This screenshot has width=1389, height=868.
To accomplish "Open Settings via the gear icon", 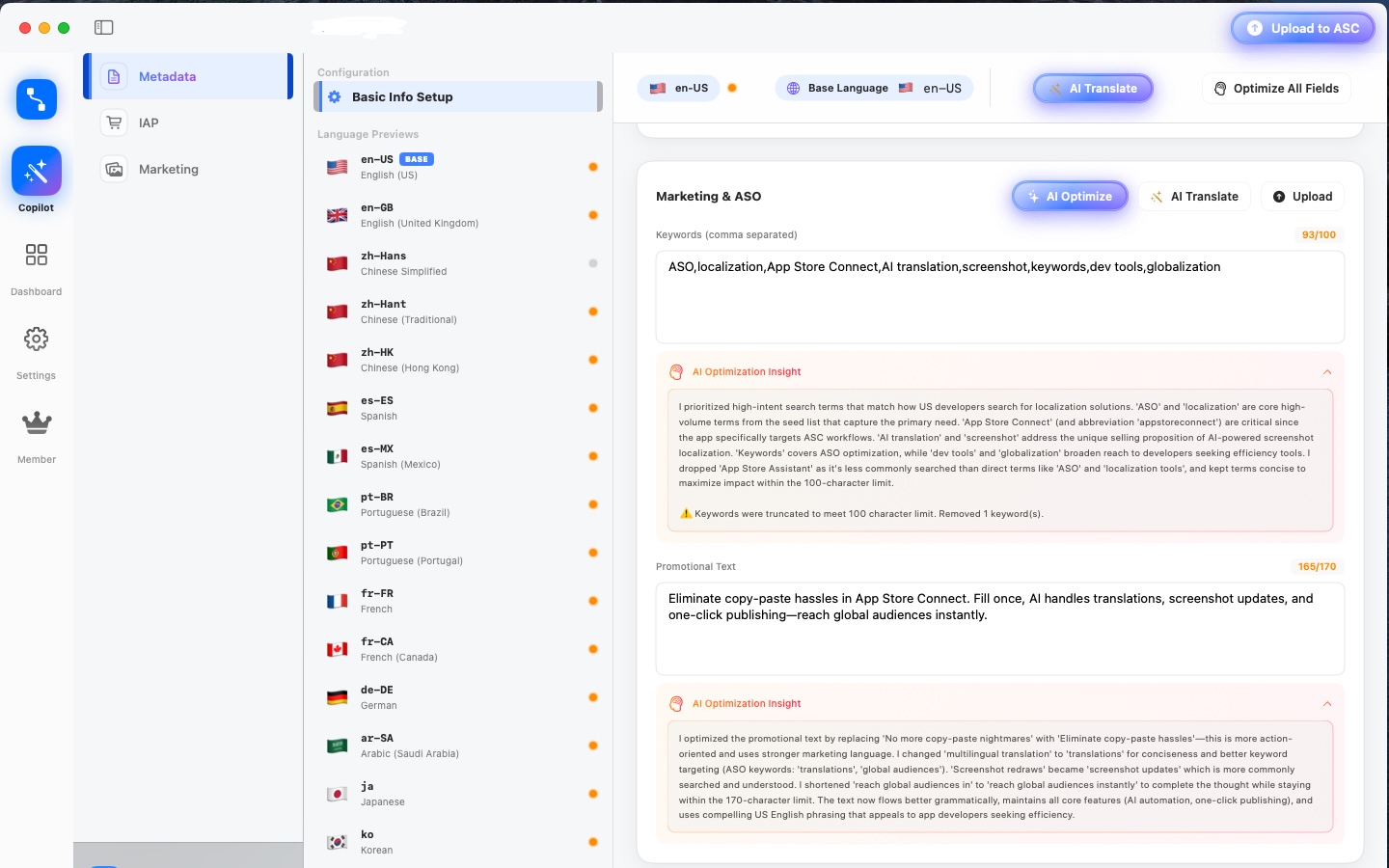I will click(x=36, y=339).
